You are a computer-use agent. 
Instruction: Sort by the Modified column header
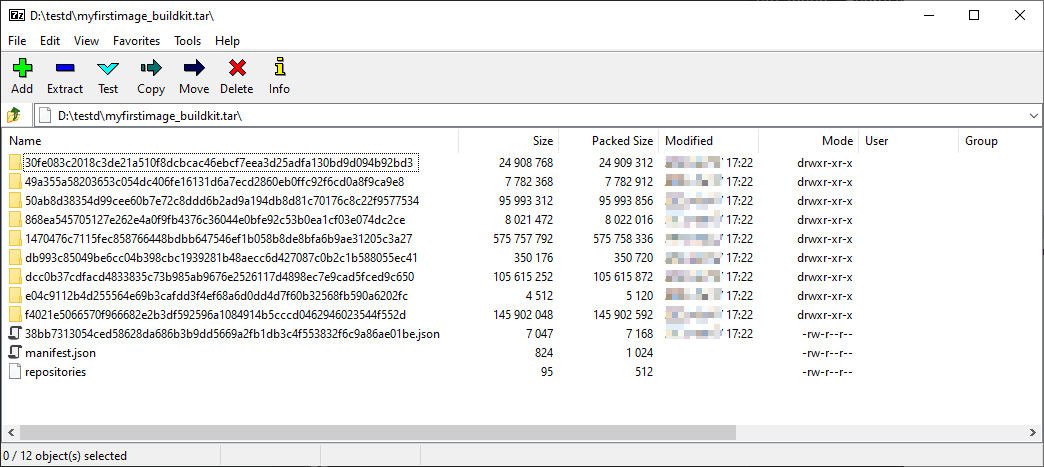point(689,141)
